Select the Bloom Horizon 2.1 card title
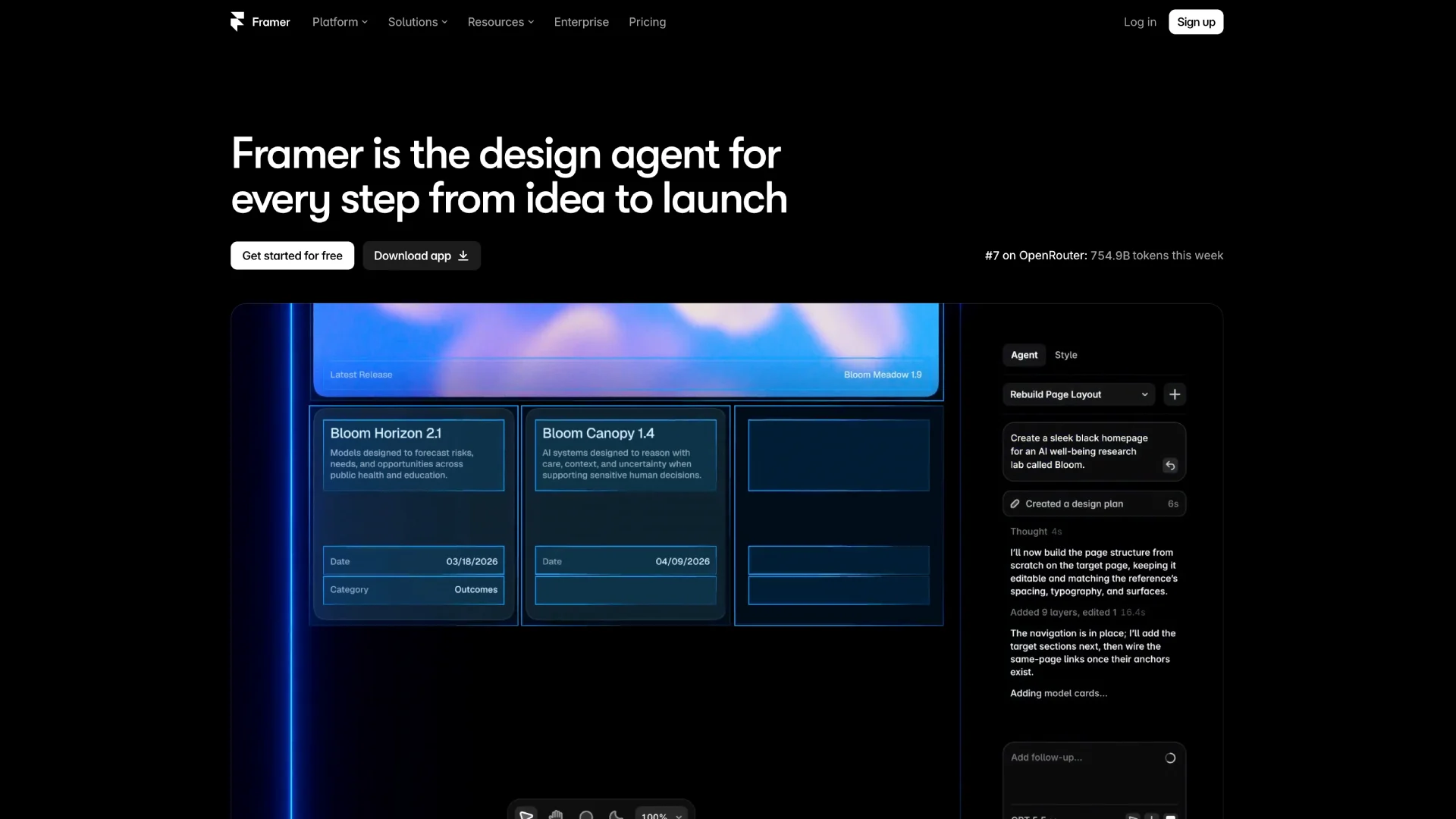 385,433
